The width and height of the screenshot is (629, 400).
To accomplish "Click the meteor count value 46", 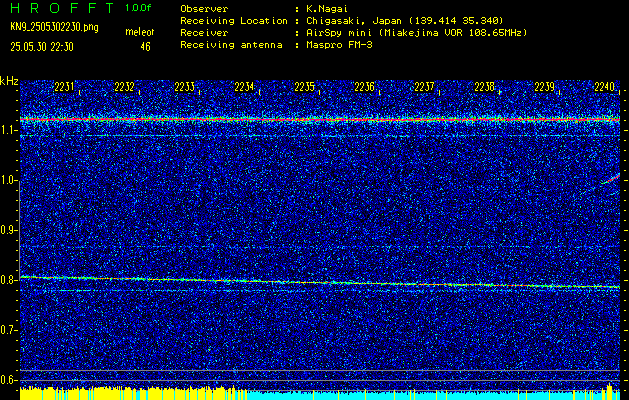I will pyautogui.click(x=145, y=47).
